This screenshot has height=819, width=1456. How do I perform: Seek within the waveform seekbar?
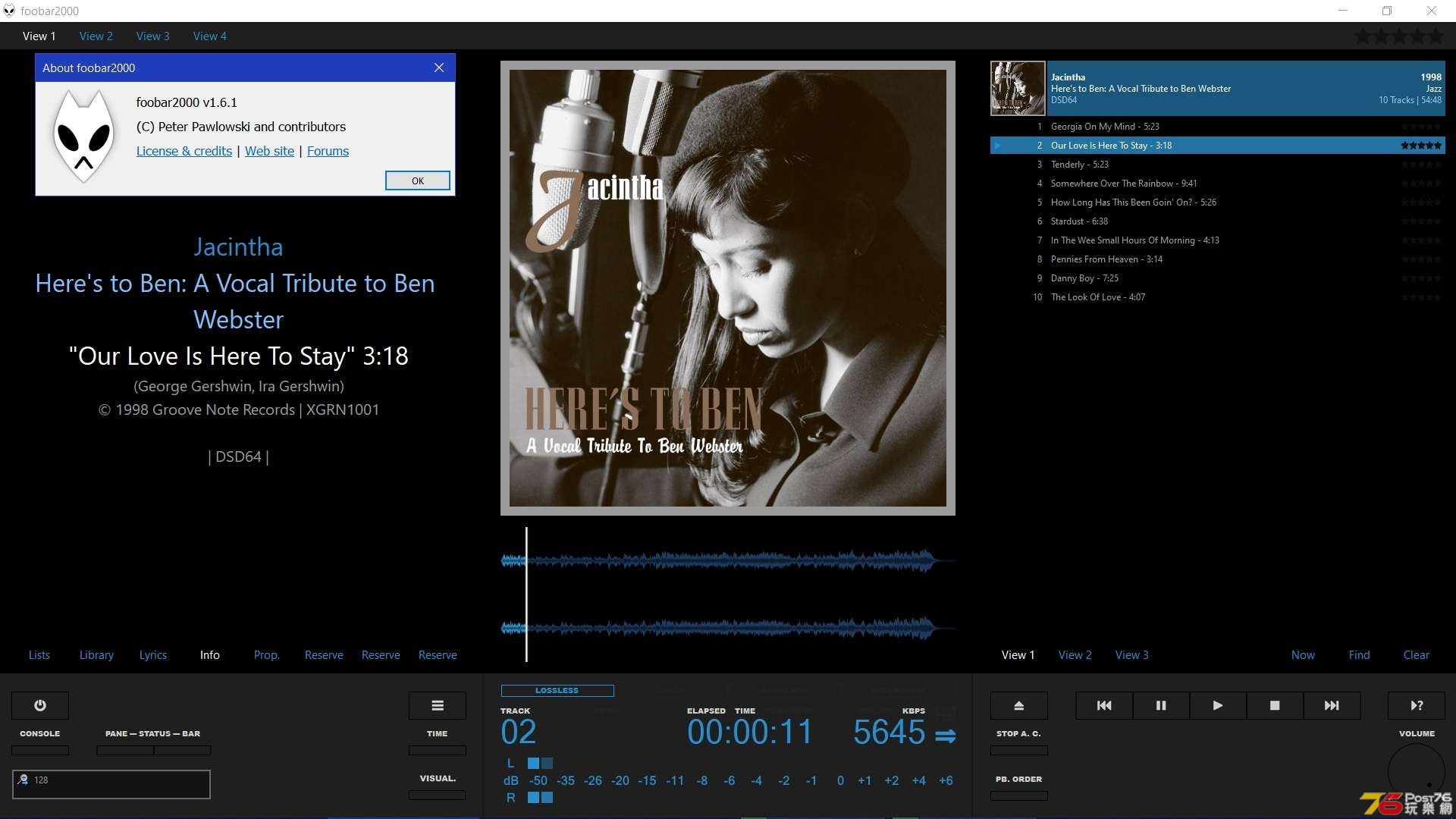tap(728, 595)
